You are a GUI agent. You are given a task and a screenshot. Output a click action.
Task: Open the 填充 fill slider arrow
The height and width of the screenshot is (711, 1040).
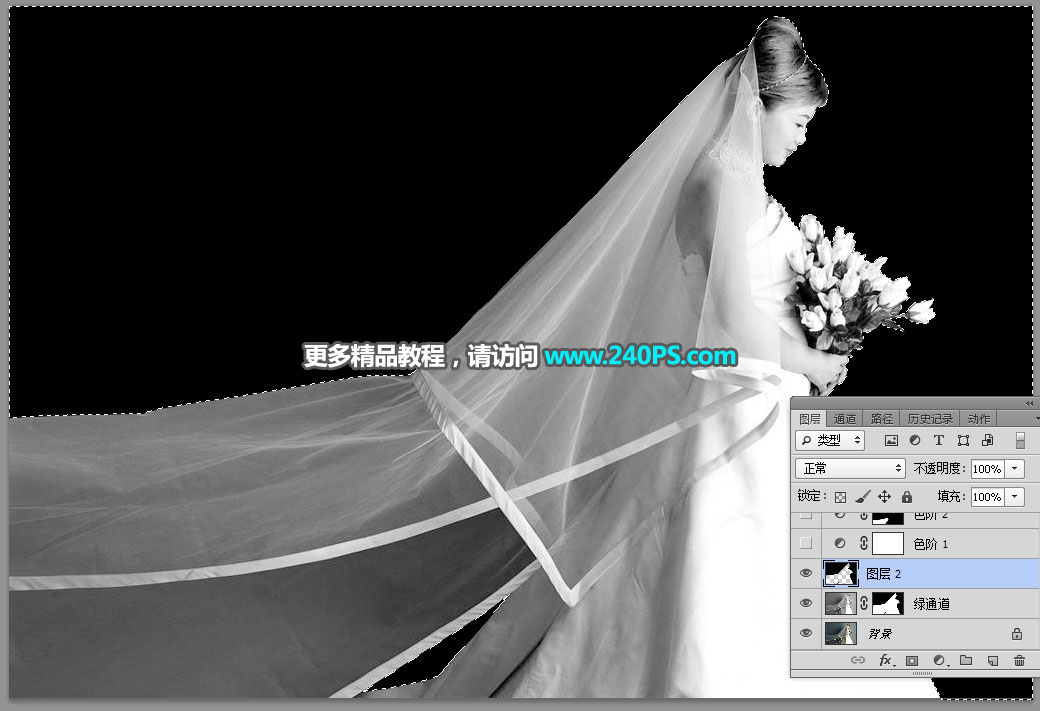point(1015,497)
